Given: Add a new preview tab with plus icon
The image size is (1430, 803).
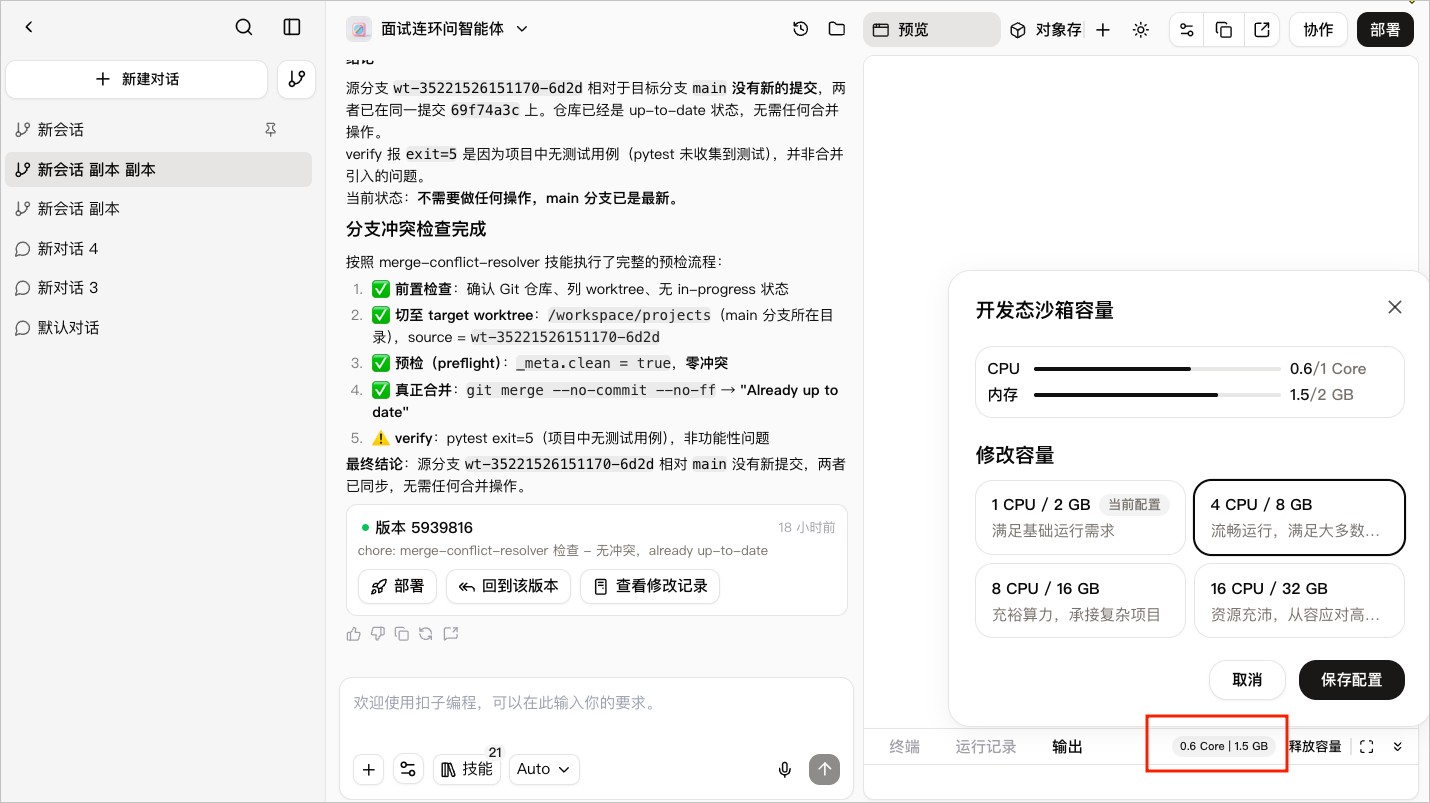Looking at the screenshot, I should (1103, 30).
